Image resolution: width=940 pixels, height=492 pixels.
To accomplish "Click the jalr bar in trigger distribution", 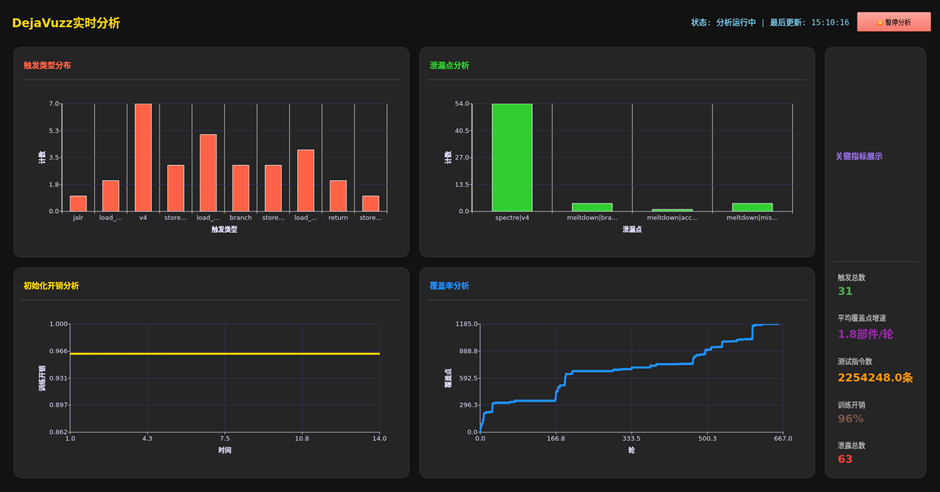I will point(78,204).
